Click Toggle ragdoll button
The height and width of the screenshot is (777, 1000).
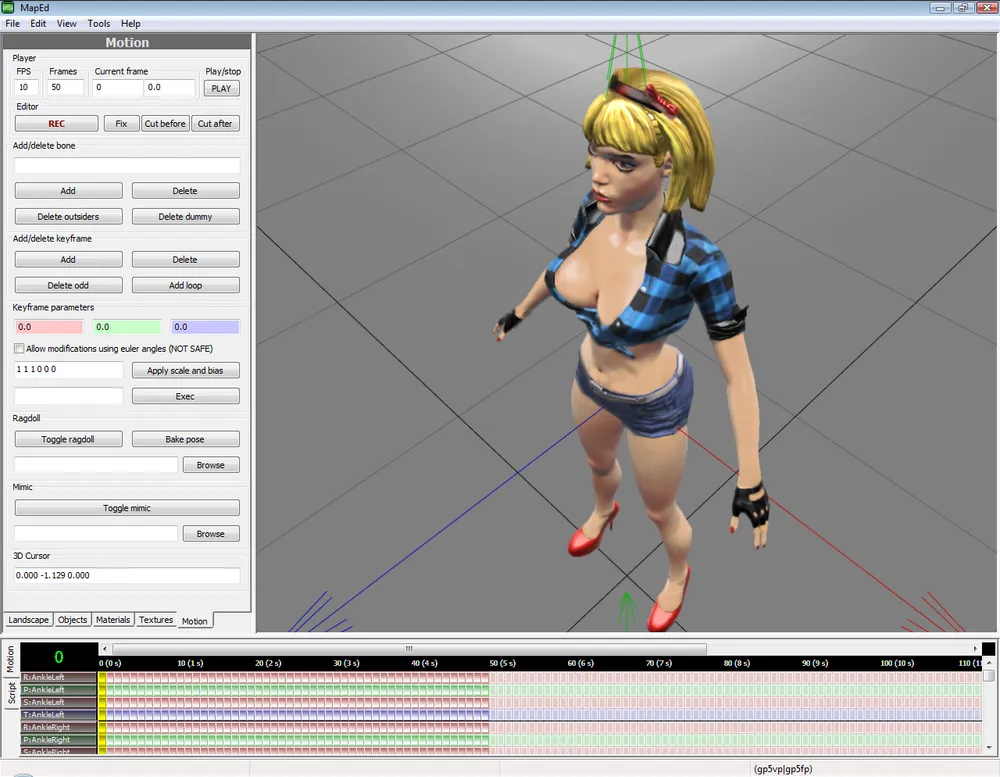68,440
